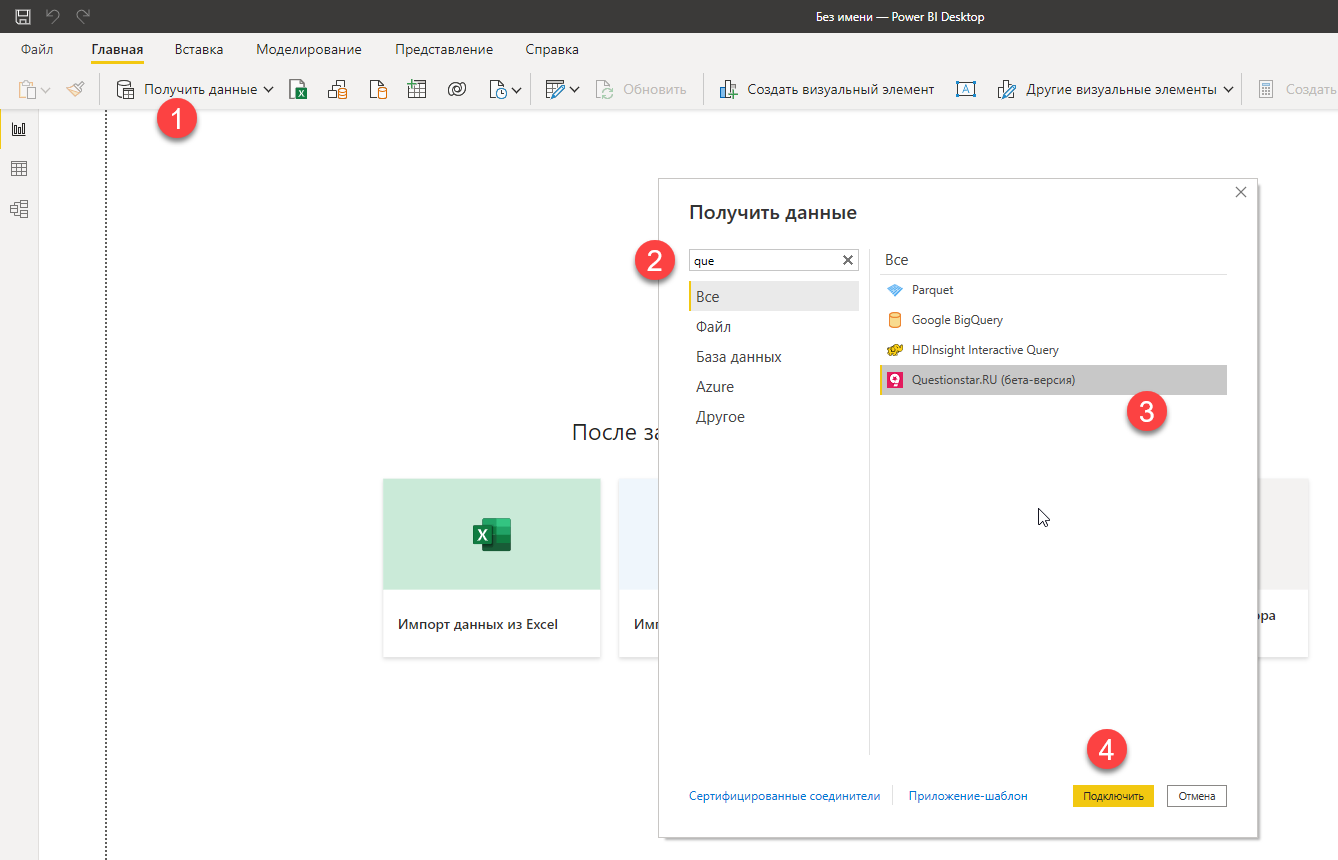The width and height of the screenshot is (1338, 860).
Task: Open the Файл menu
Action: (37, 49)
